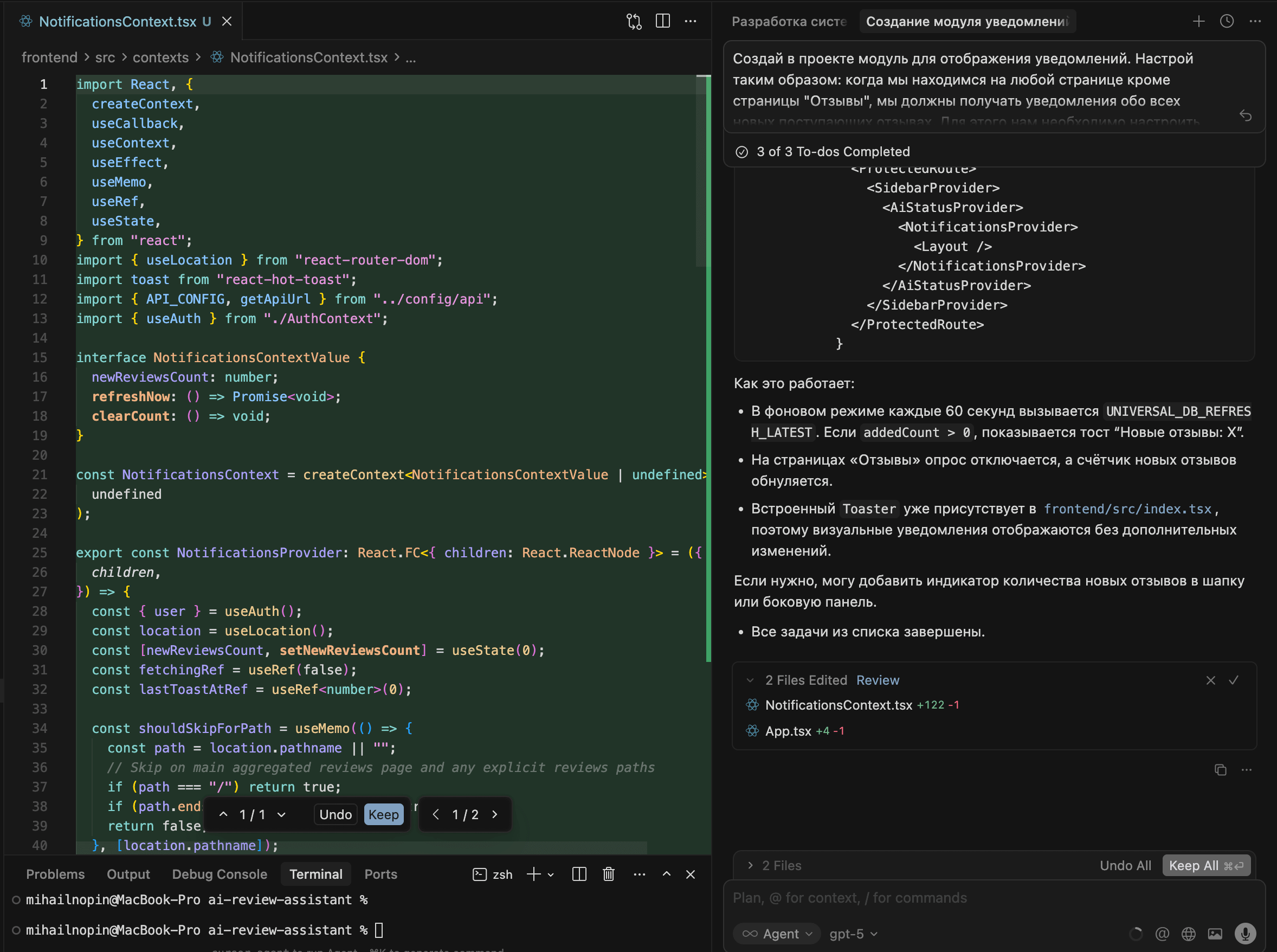Open the gpt-5 model selector dropdown
Viewport: 1277px width, 952px height.
(853, 934)
